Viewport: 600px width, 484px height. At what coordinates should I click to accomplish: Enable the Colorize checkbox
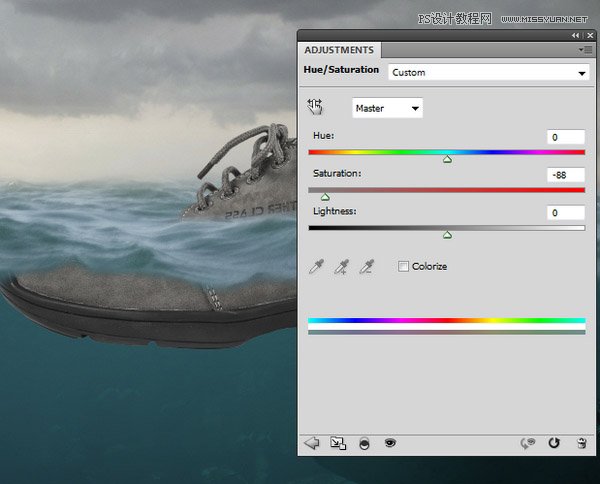pos(403,266)
